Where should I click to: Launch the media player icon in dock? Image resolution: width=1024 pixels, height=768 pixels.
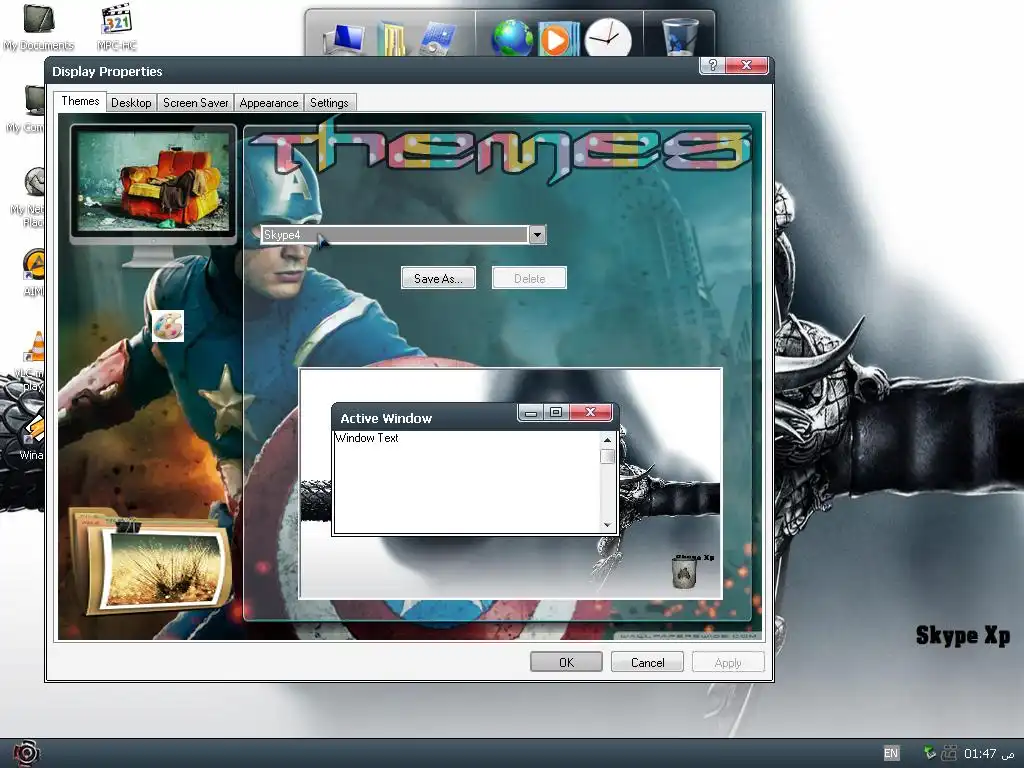coord(557,39)
